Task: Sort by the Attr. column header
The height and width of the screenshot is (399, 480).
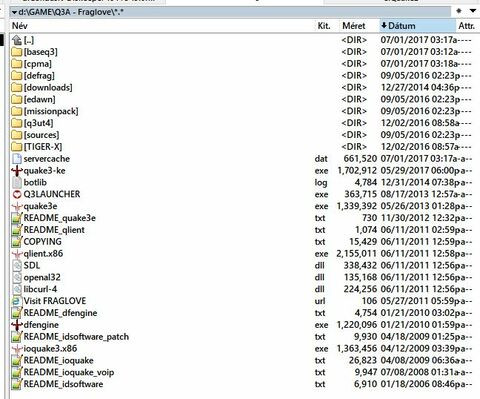Action: tap(466, 26)
